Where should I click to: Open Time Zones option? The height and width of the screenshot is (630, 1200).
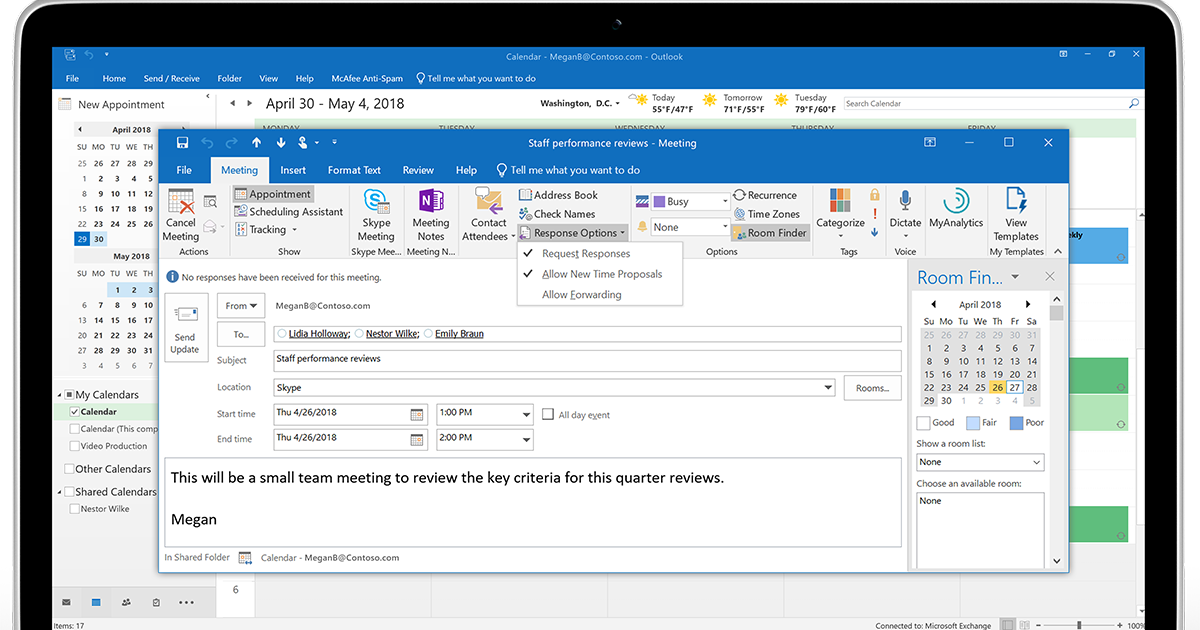[766, 214]
